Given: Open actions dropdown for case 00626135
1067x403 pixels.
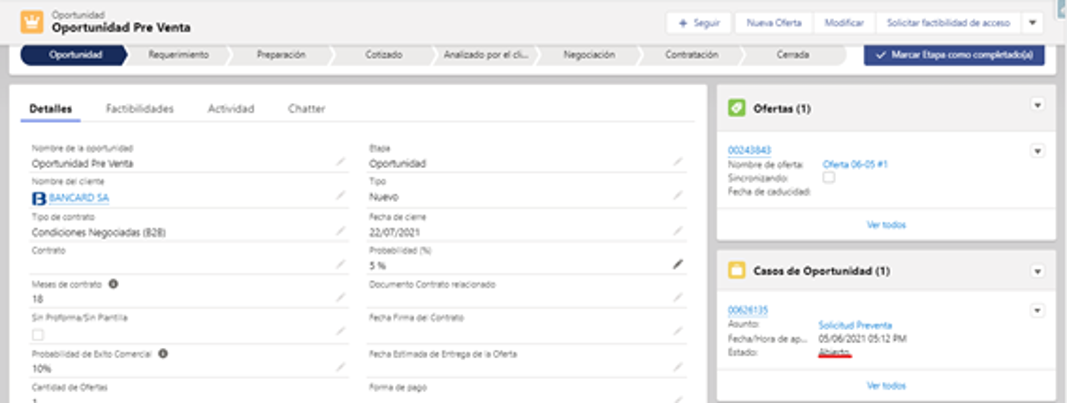Looking at the screenshot, I should pyautogui.click(x=1037, y=310).
